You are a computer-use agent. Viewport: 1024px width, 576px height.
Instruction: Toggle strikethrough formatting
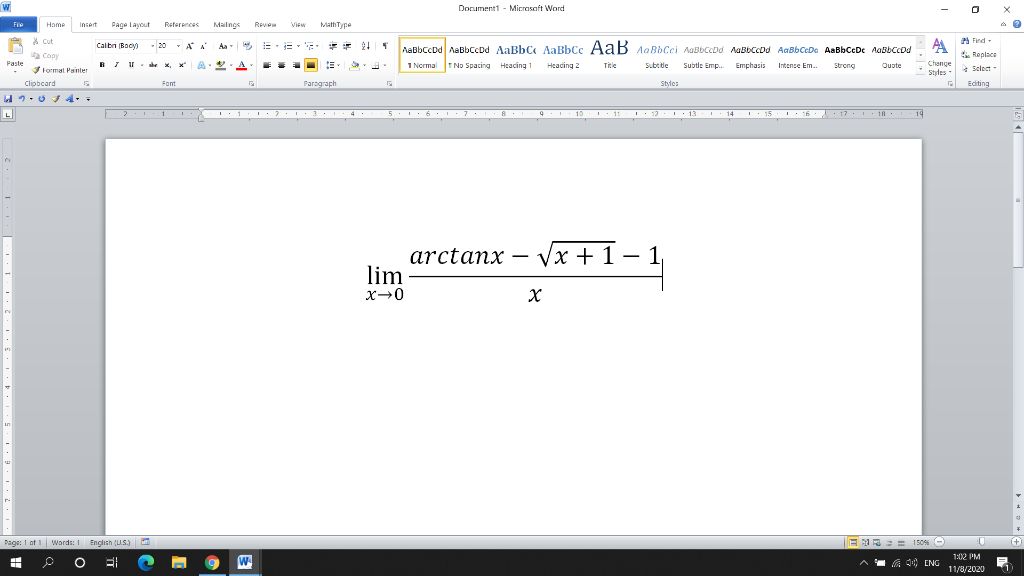(153, 65)
